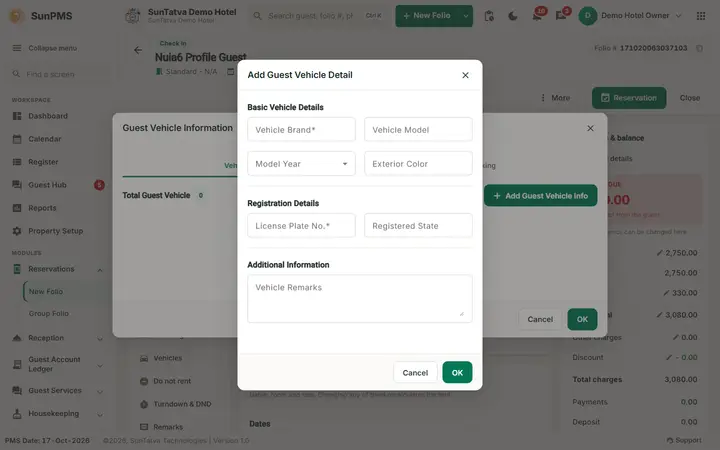Click the Reception bell icon
The image size is (720, 450).
click(x=17, y=338)
